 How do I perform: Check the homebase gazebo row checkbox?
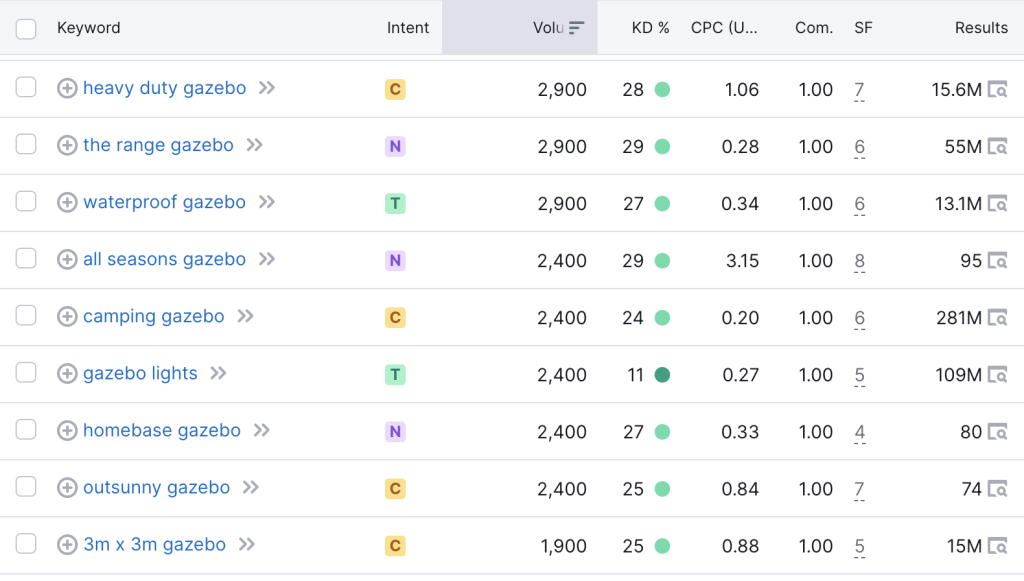(26, 430)
